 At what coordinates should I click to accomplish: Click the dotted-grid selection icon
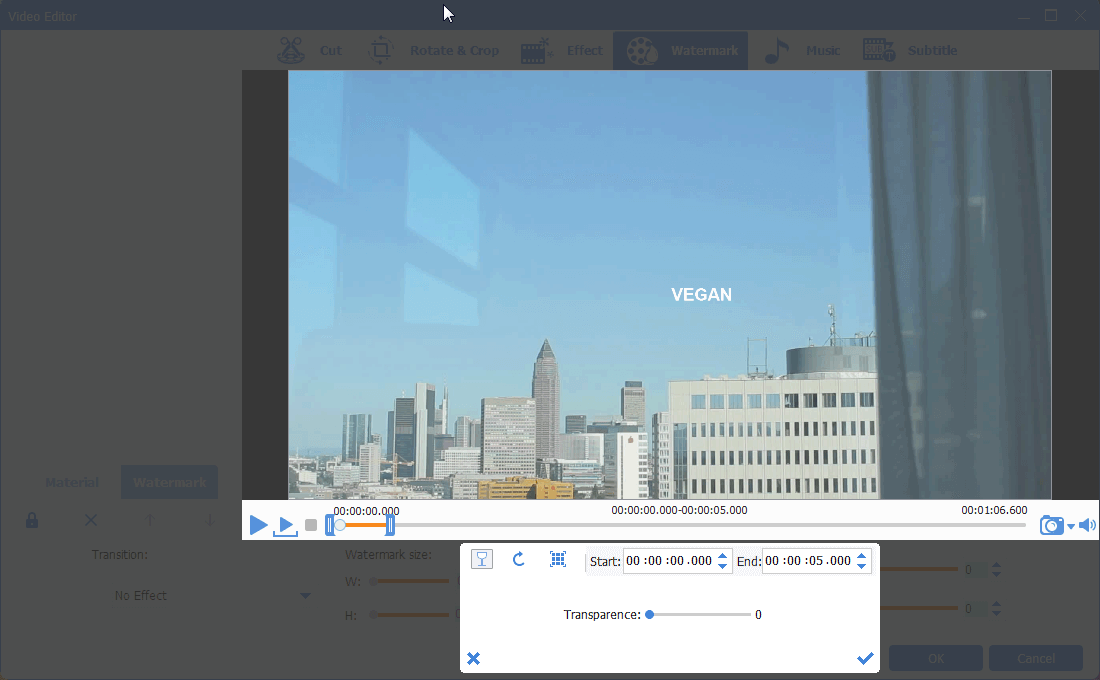click(558, 560)
